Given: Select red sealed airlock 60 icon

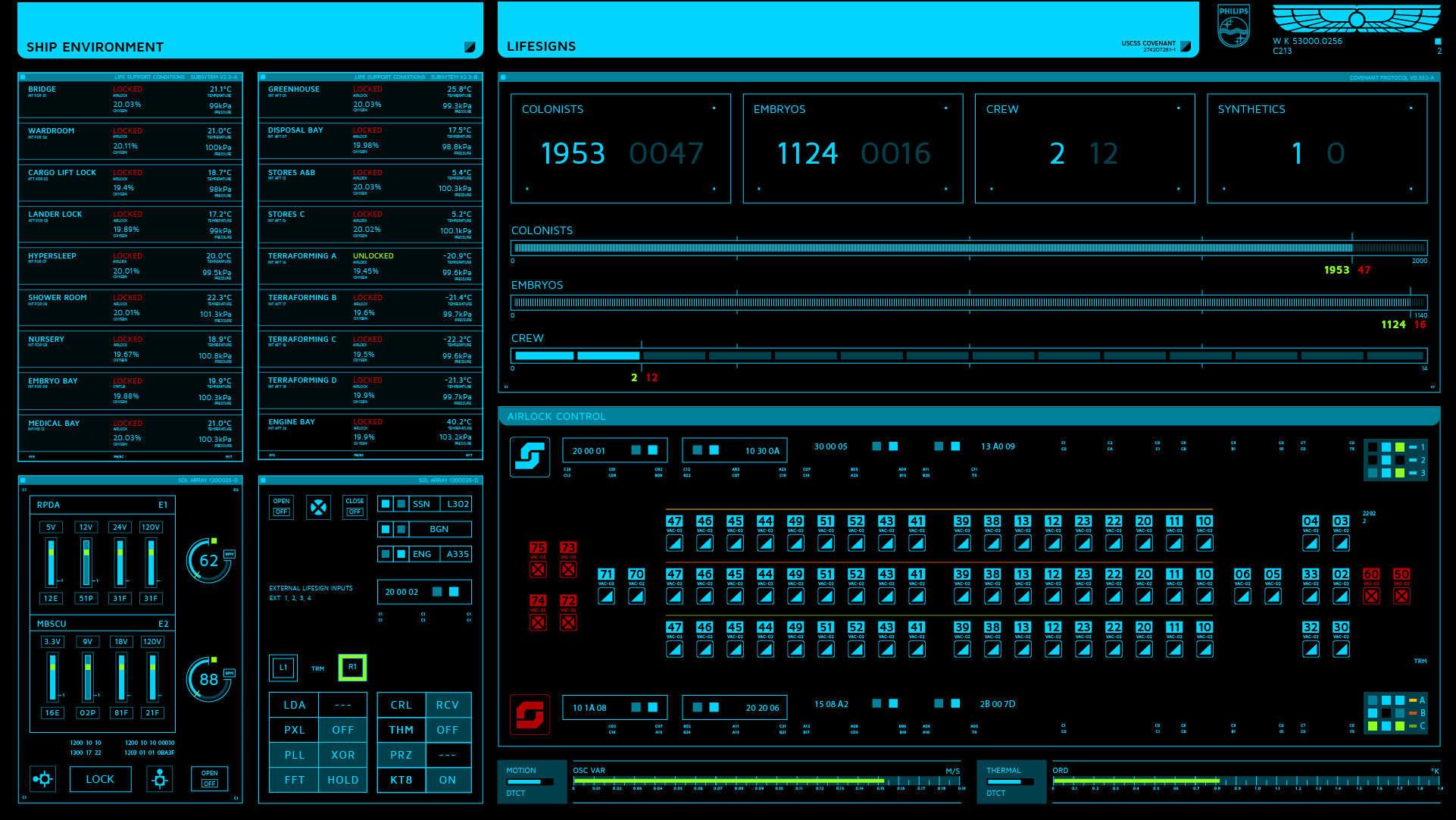Looking at the screenshot, I should tap(1371, 596).
